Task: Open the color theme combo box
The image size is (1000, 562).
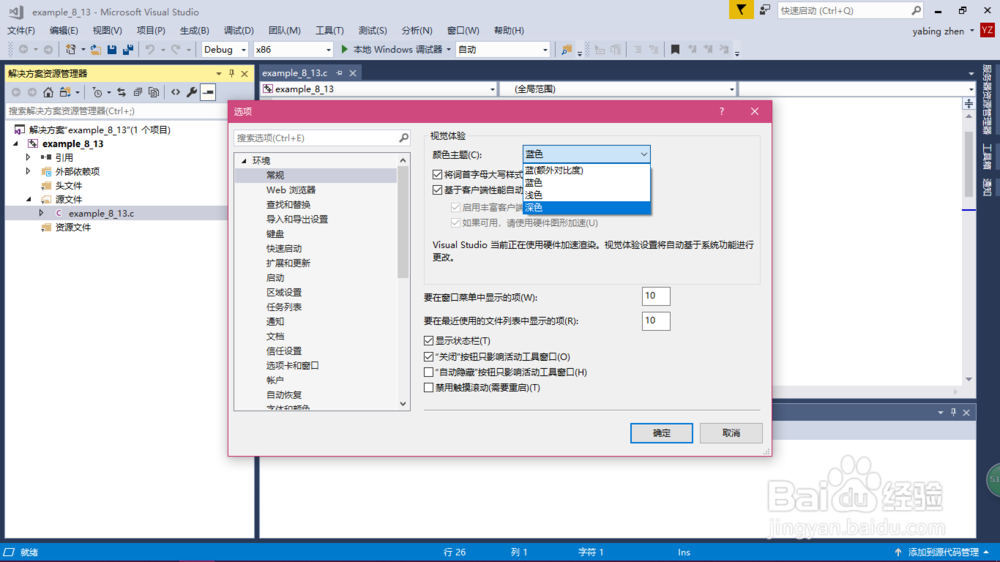Action: coord(586,154)
